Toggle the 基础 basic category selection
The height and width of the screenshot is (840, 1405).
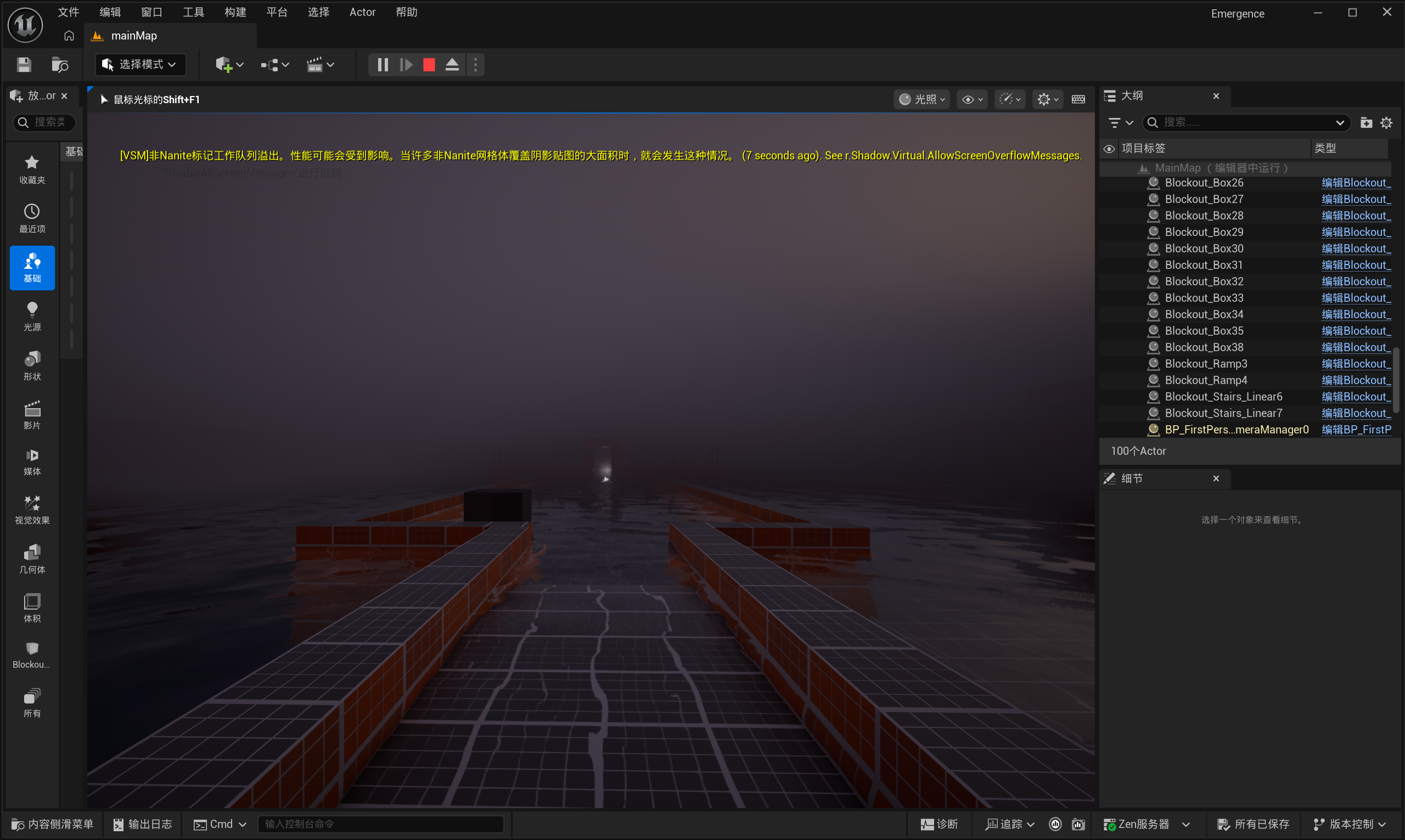pos(32,268)
